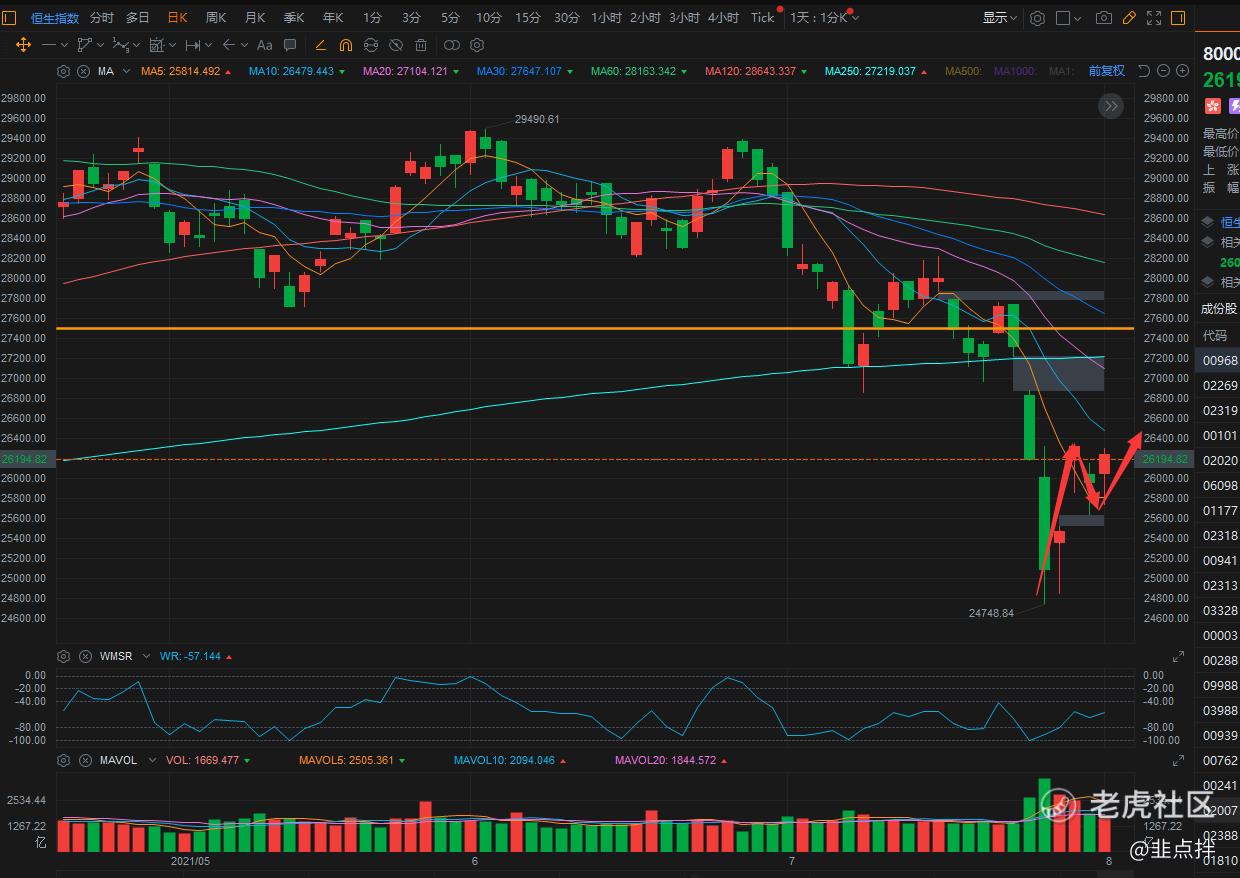Click the 前复权 adjustment link
Viewport: 1240px width, 878px height.
pos(1107,71)
